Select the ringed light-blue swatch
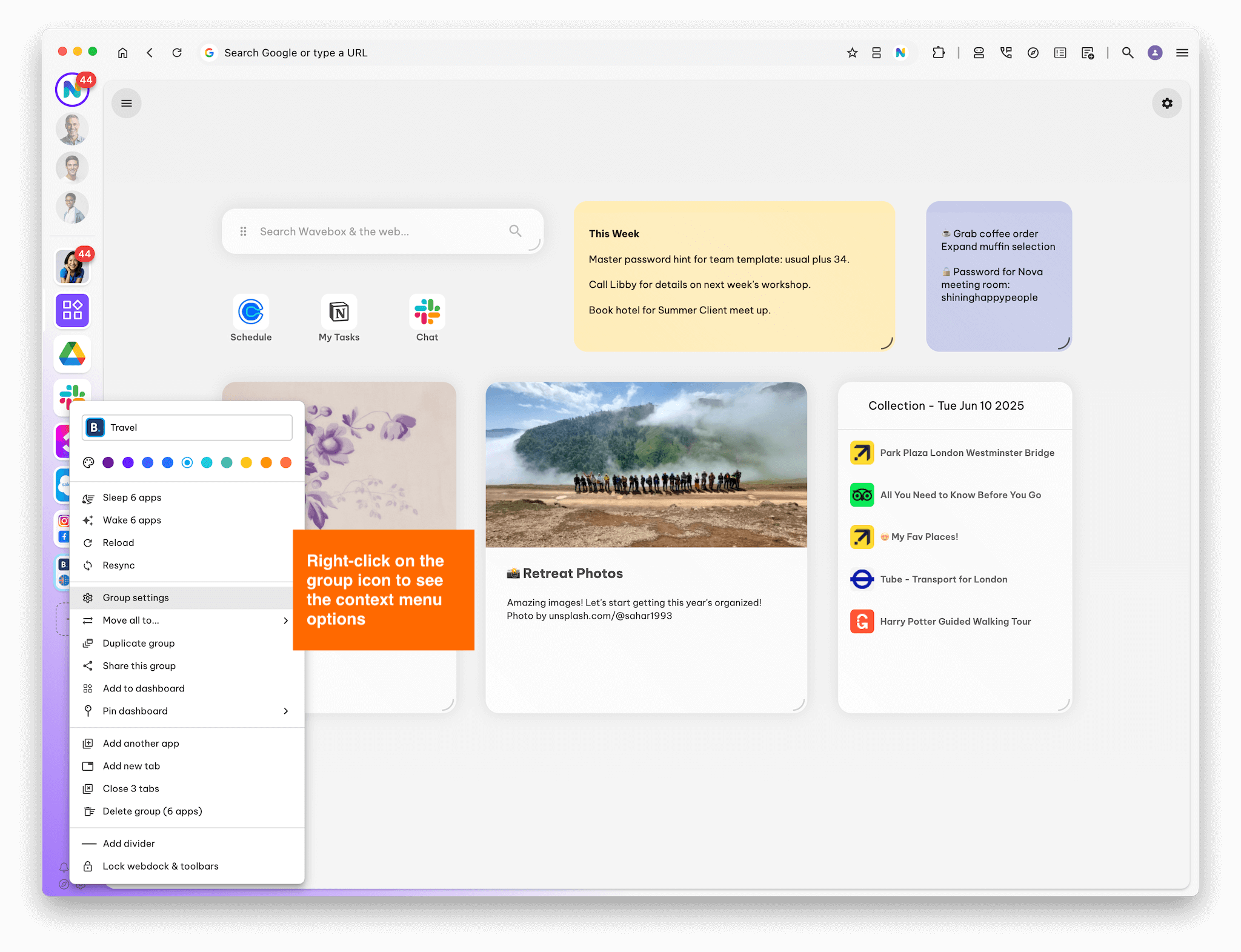 [187, 463]
